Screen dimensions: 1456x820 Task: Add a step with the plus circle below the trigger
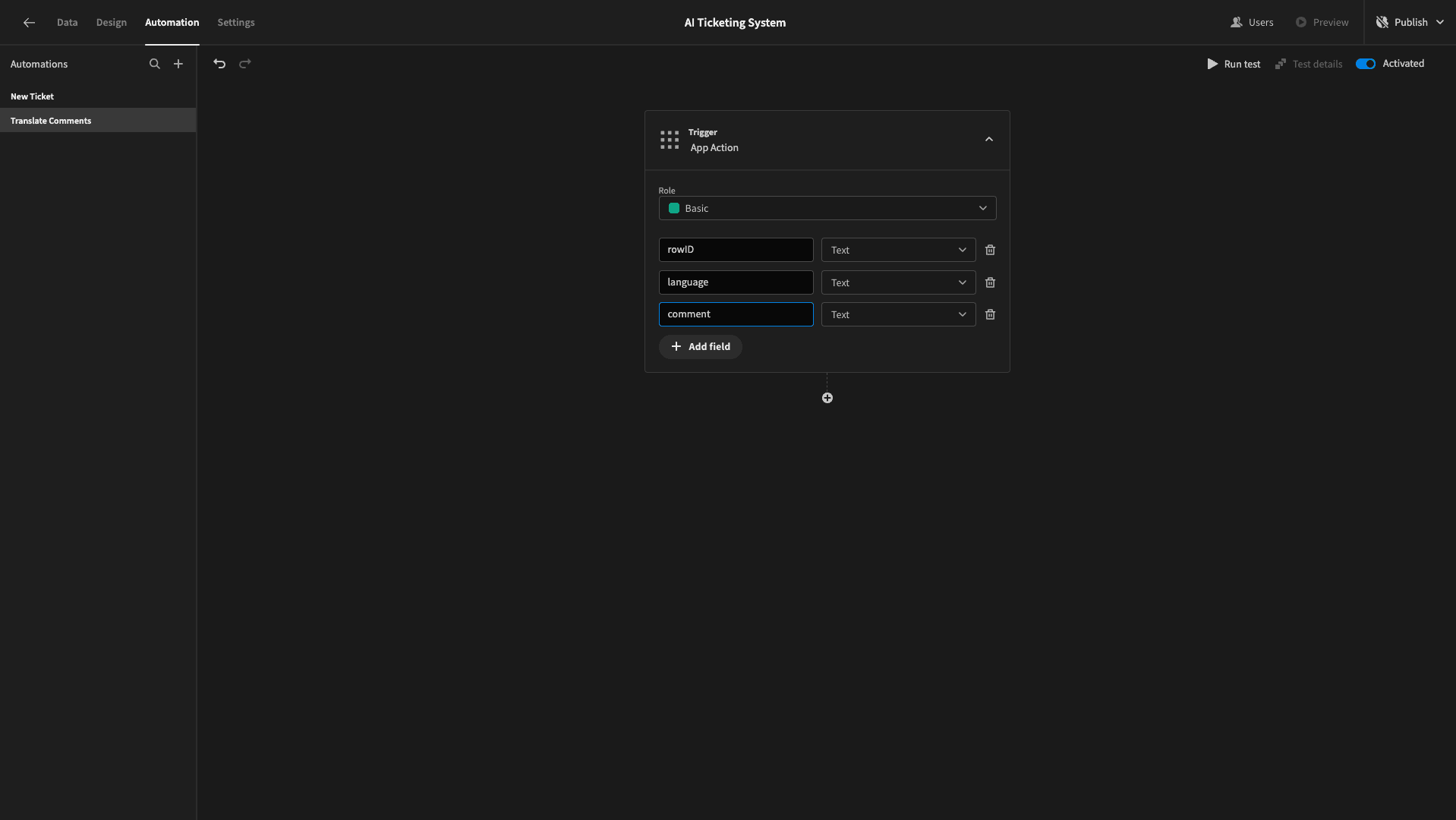coord(827,398)
